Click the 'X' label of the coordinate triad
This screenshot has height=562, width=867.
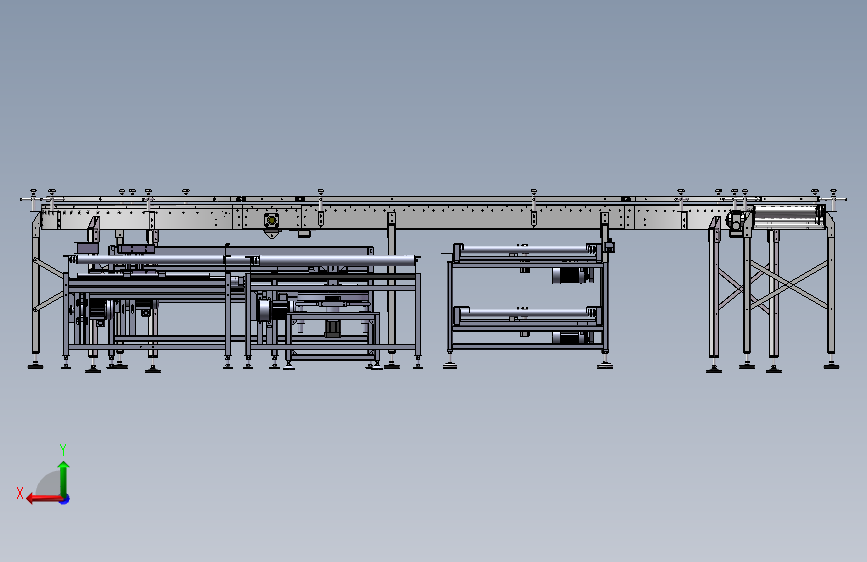[x=20, y=493]
